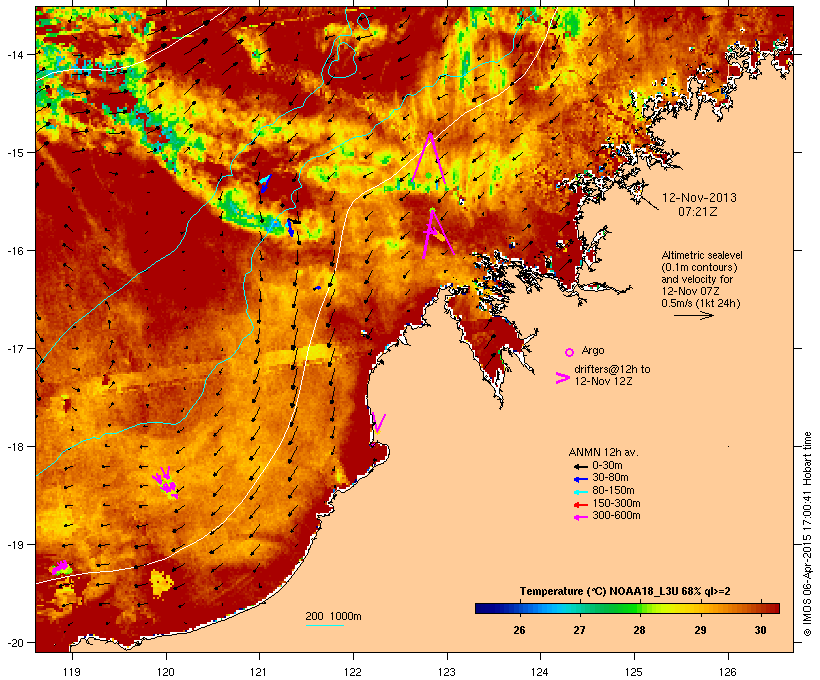Viewport: 820px width, 680px height.
Task: Click the magenta drifter cluster near longitude 119 at -19
Action: point(60,568)
